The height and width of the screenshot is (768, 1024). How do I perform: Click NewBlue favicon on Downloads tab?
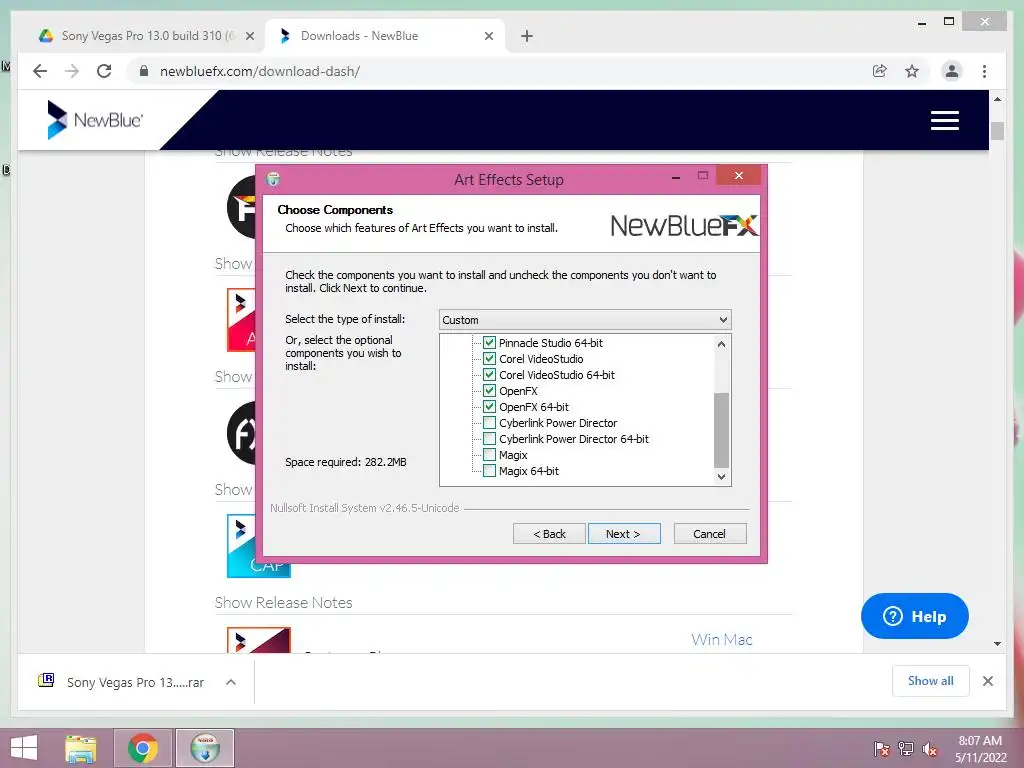(285, 36)
